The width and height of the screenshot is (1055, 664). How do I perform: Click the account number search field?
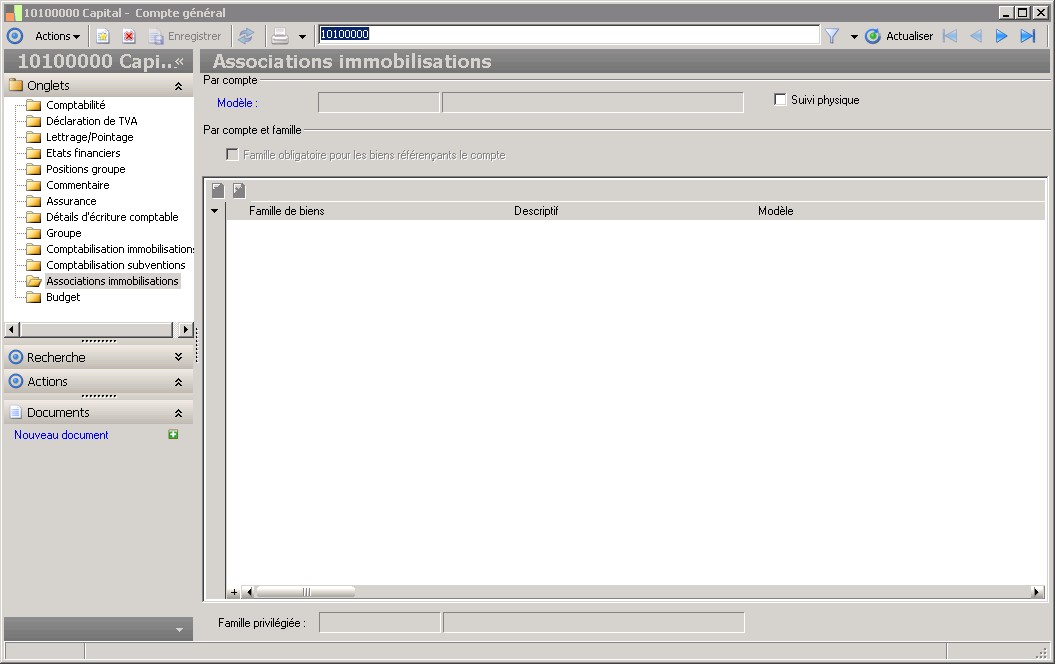[569, 34]
